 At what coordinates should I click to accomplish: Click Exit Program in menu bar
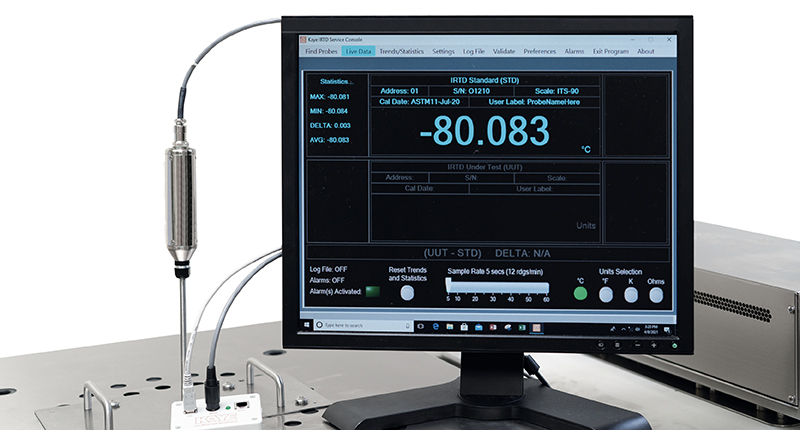click(x=610, y=51)
